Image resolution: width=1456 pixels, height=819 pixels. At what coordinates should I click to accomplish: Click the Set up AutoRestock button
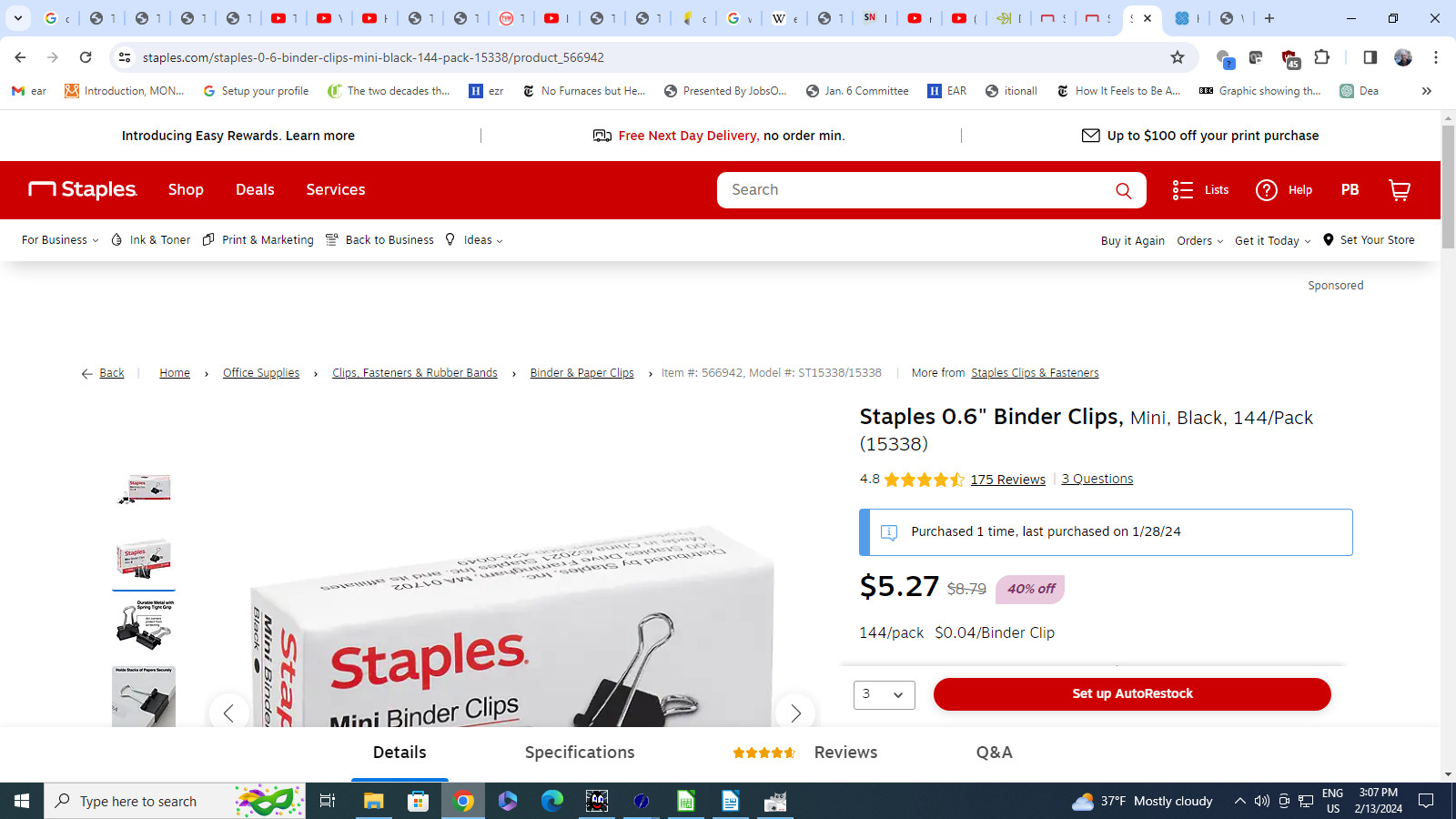coord(1132,693)
